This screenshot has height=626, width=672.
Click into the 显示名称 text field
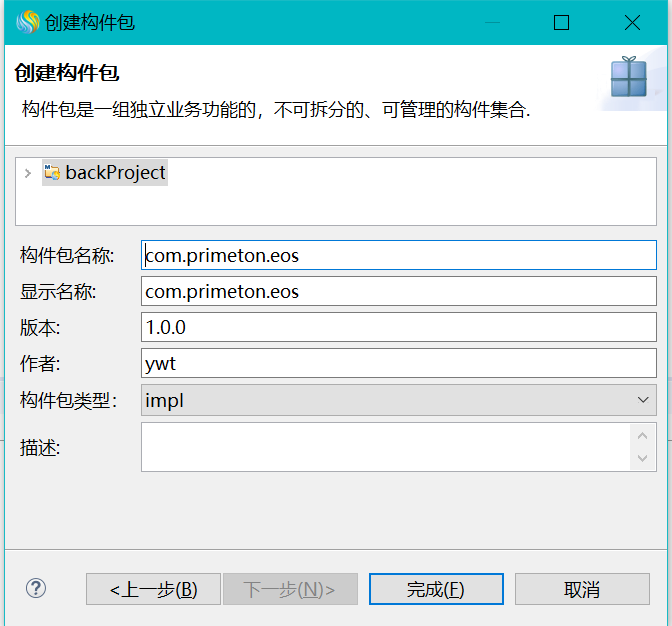click(398, 291)
